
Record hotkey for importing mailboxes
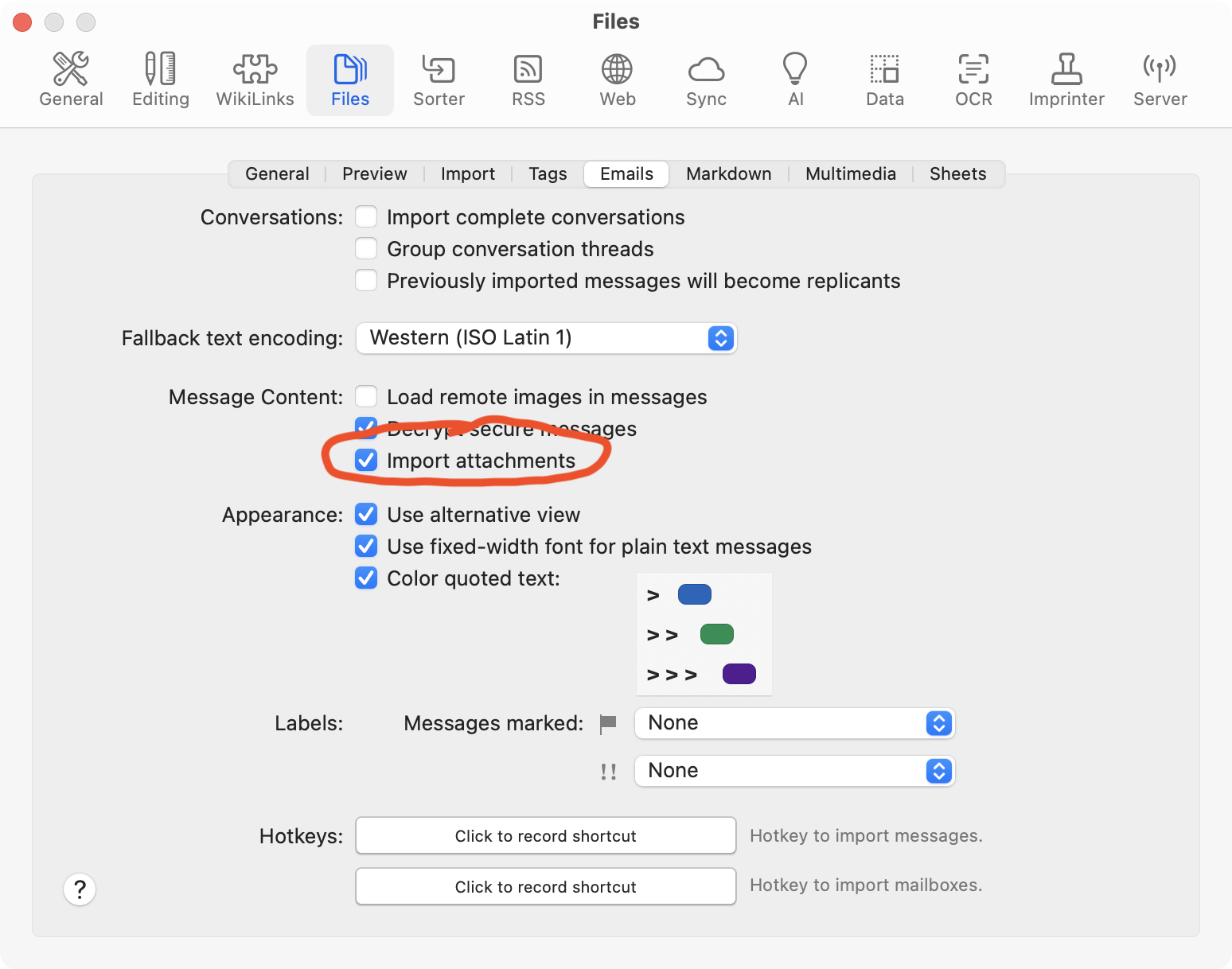[545, 887]
